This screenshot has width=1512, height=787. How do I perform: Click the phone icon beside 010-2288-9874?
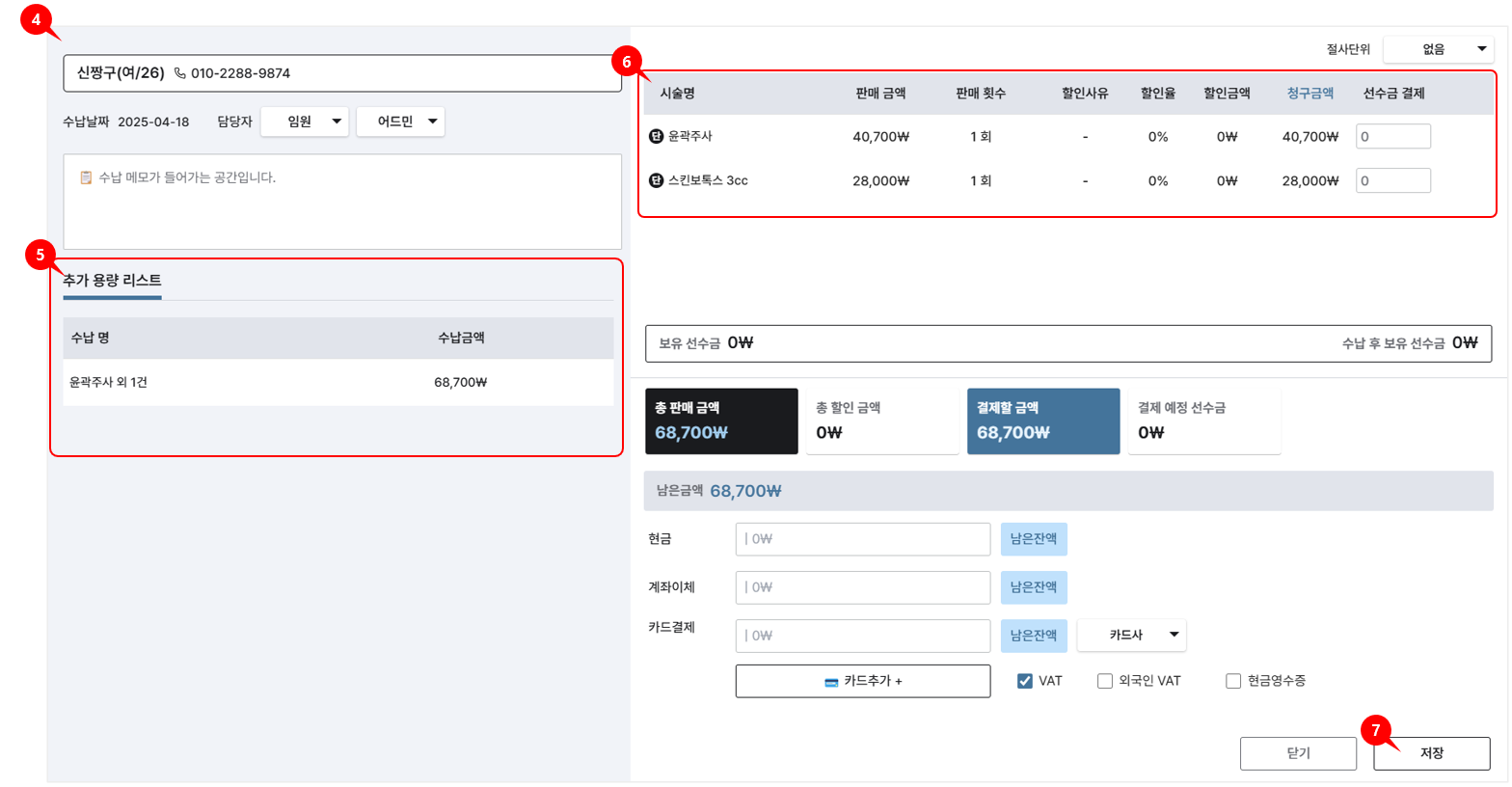[x=179, y=73]
